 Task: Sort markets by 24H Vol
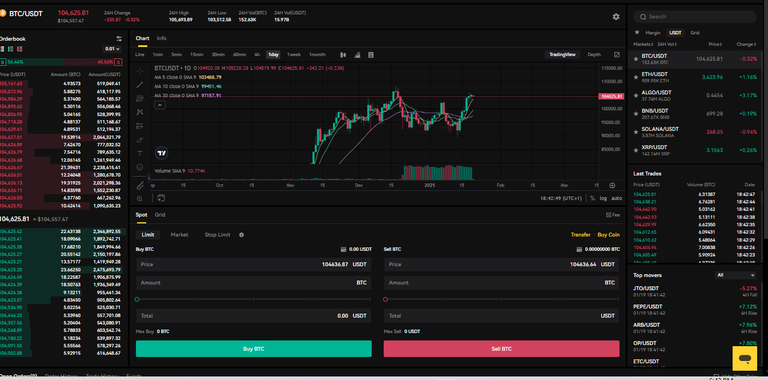tap(666, 44)
